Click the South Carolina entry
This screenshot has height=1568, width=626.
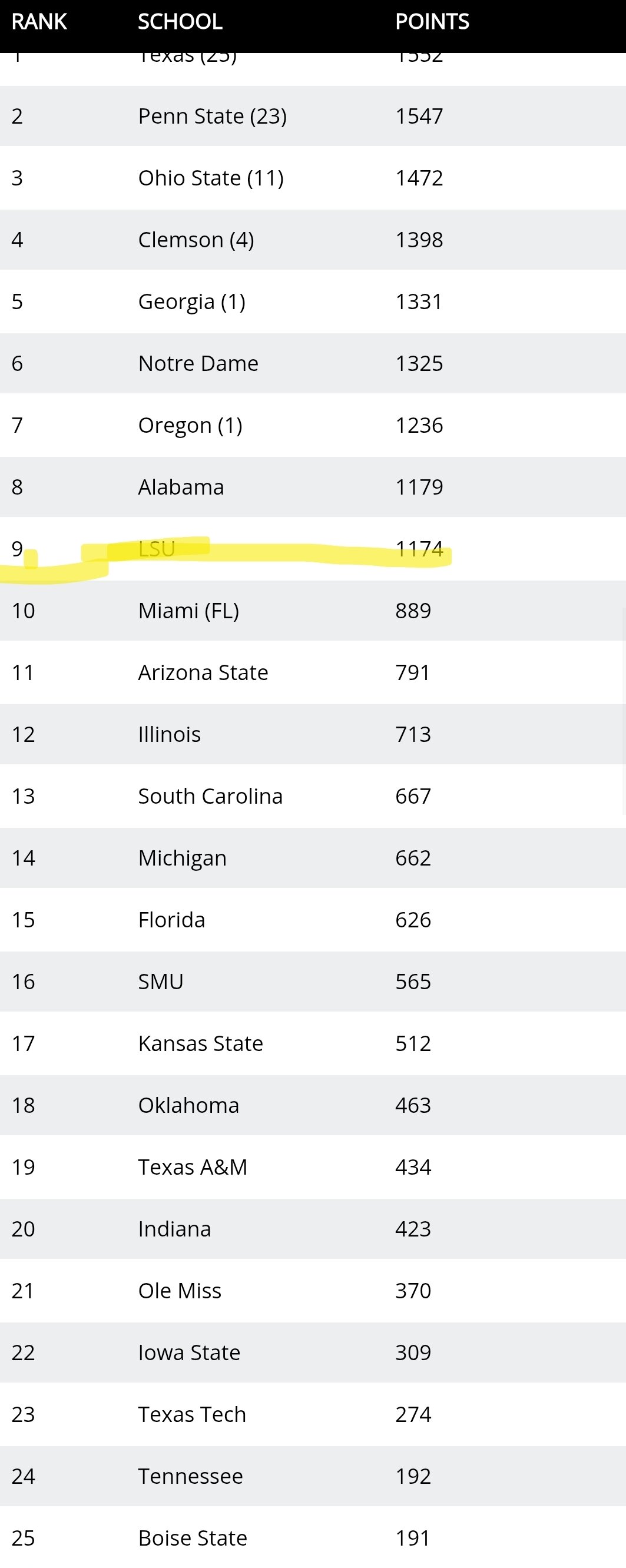coord(210,796)
